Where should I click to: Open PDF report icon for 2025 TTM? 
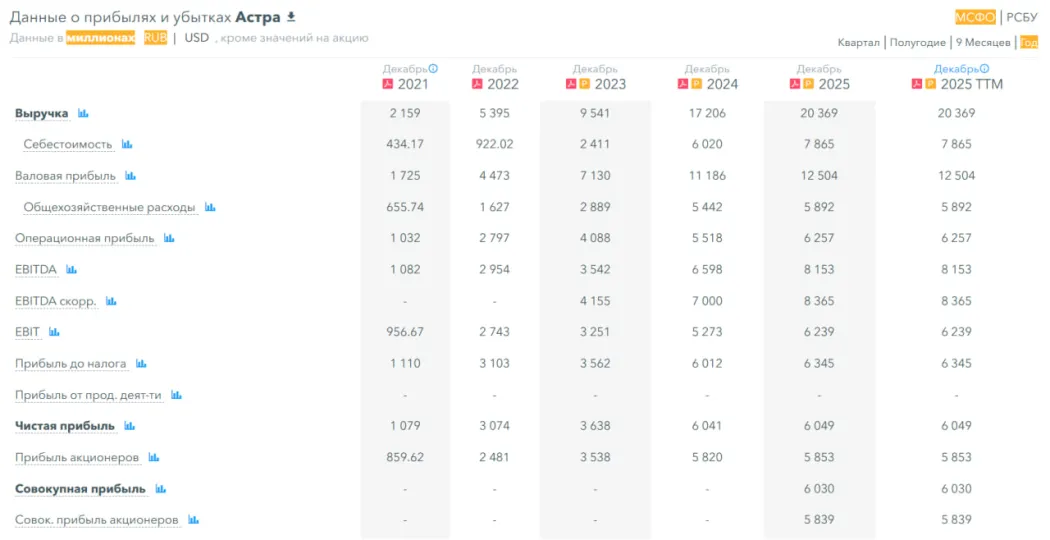point(917,84)
